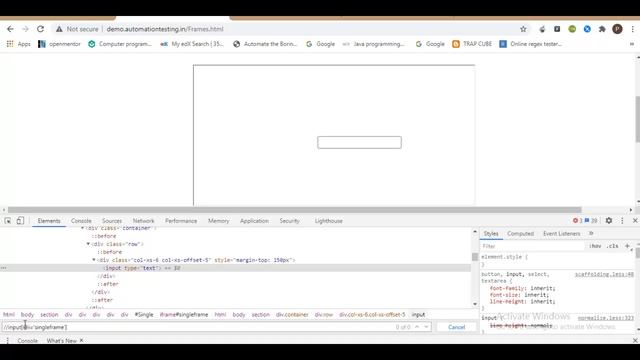Cancel the Elements search

[x=456, y=327]
